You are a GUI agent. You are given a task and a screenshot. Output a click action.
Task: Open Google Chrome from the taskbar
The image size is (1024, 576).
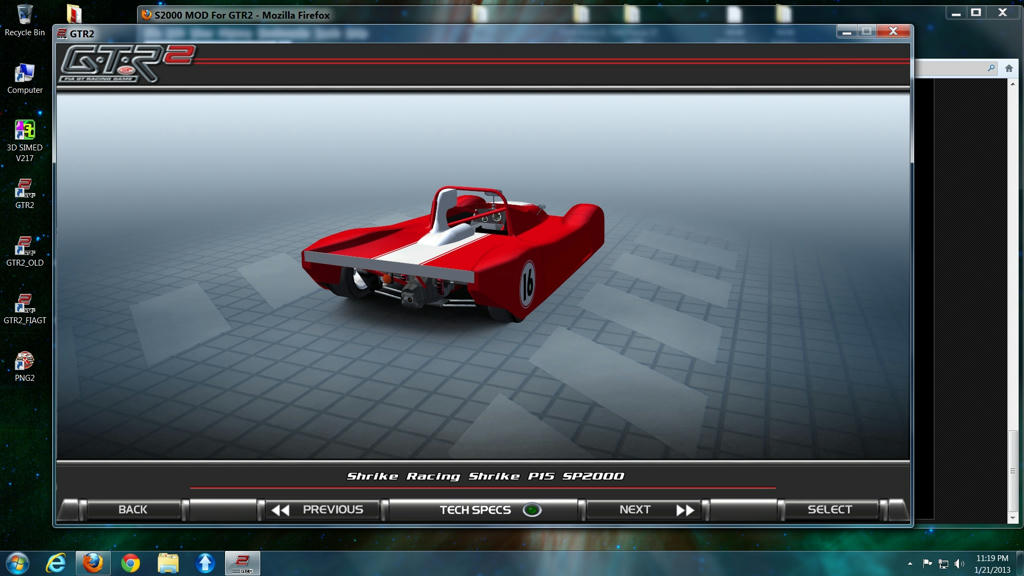pyautogui.click(x=131, y=563)
